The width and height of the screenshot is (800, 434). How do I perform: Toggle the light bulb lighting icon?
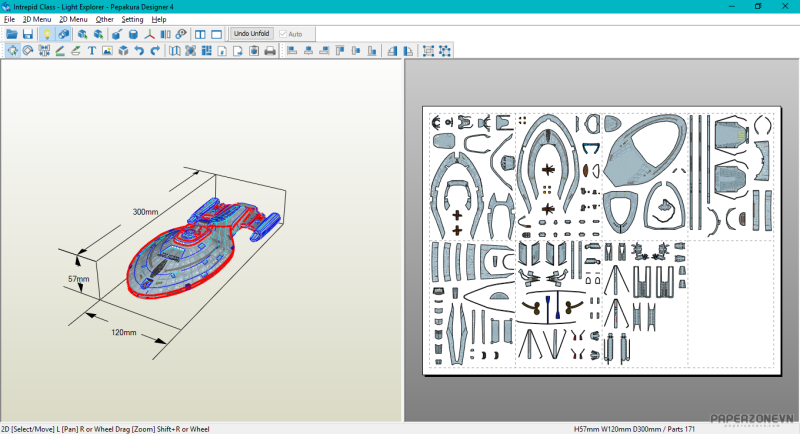46,34
